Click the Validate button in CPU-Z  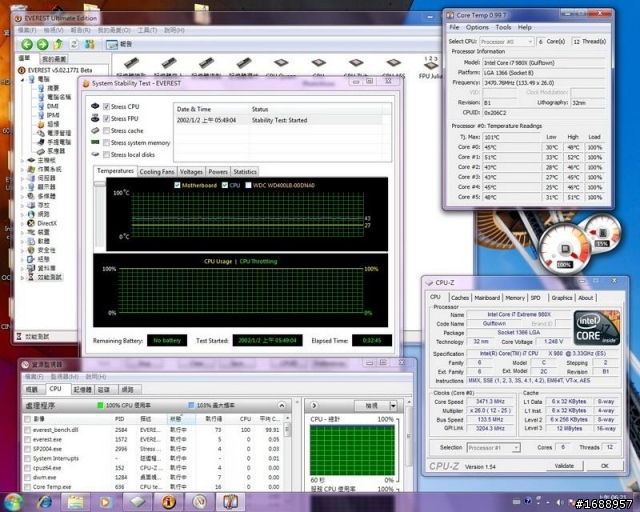(x=564, y=466)
